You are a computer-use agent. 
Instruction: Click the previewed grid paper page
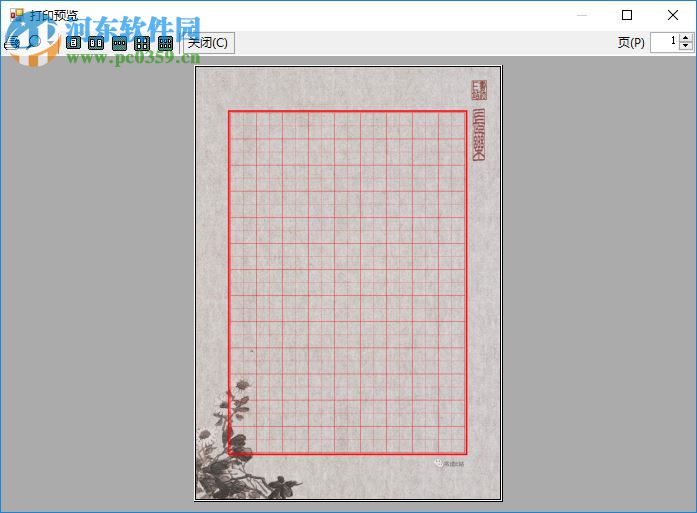click(348, 283)
